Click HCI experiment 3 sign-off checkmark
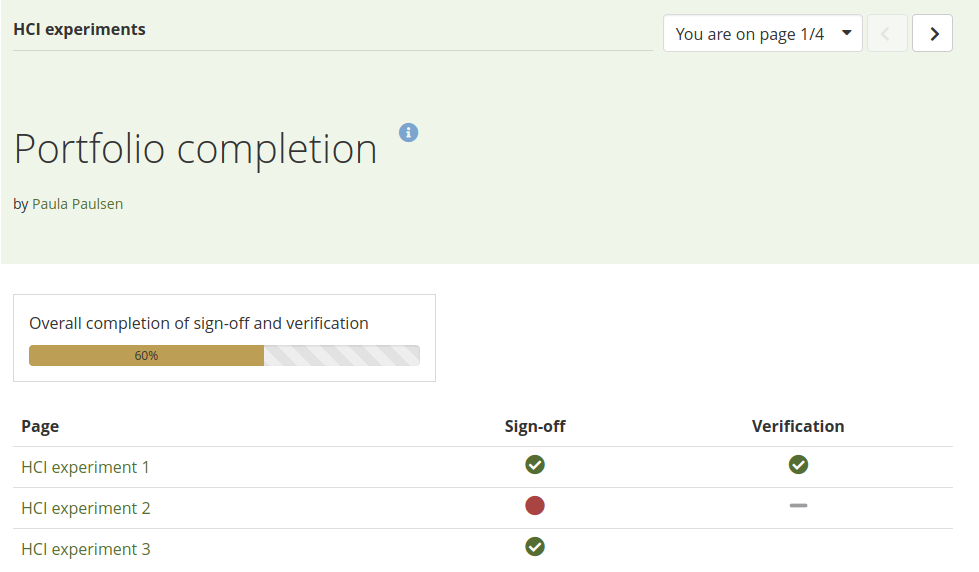979x572 pixels. click(535, 546)
